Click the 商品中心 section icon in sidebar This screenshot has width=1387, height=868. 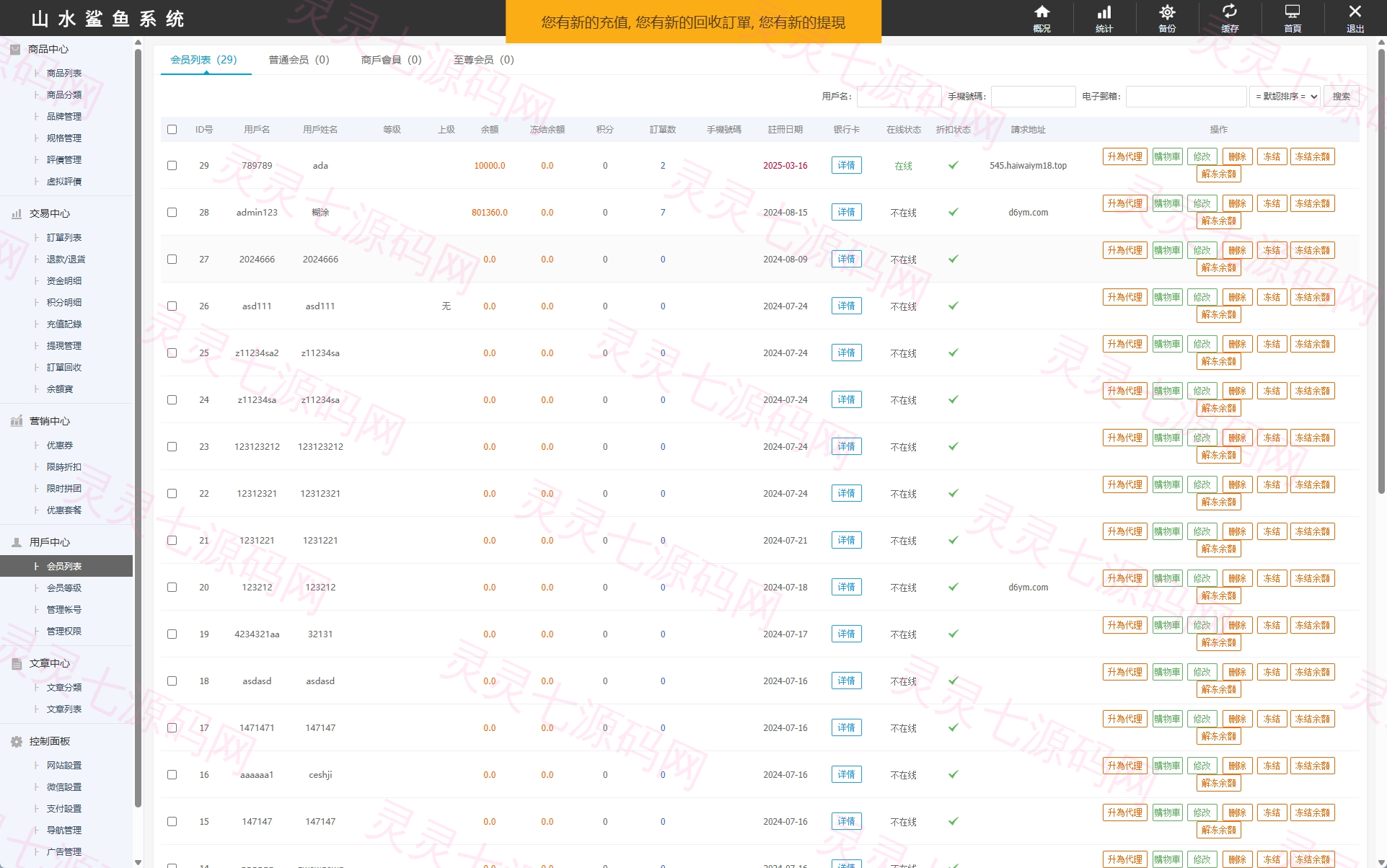click(x=15, y=49)
